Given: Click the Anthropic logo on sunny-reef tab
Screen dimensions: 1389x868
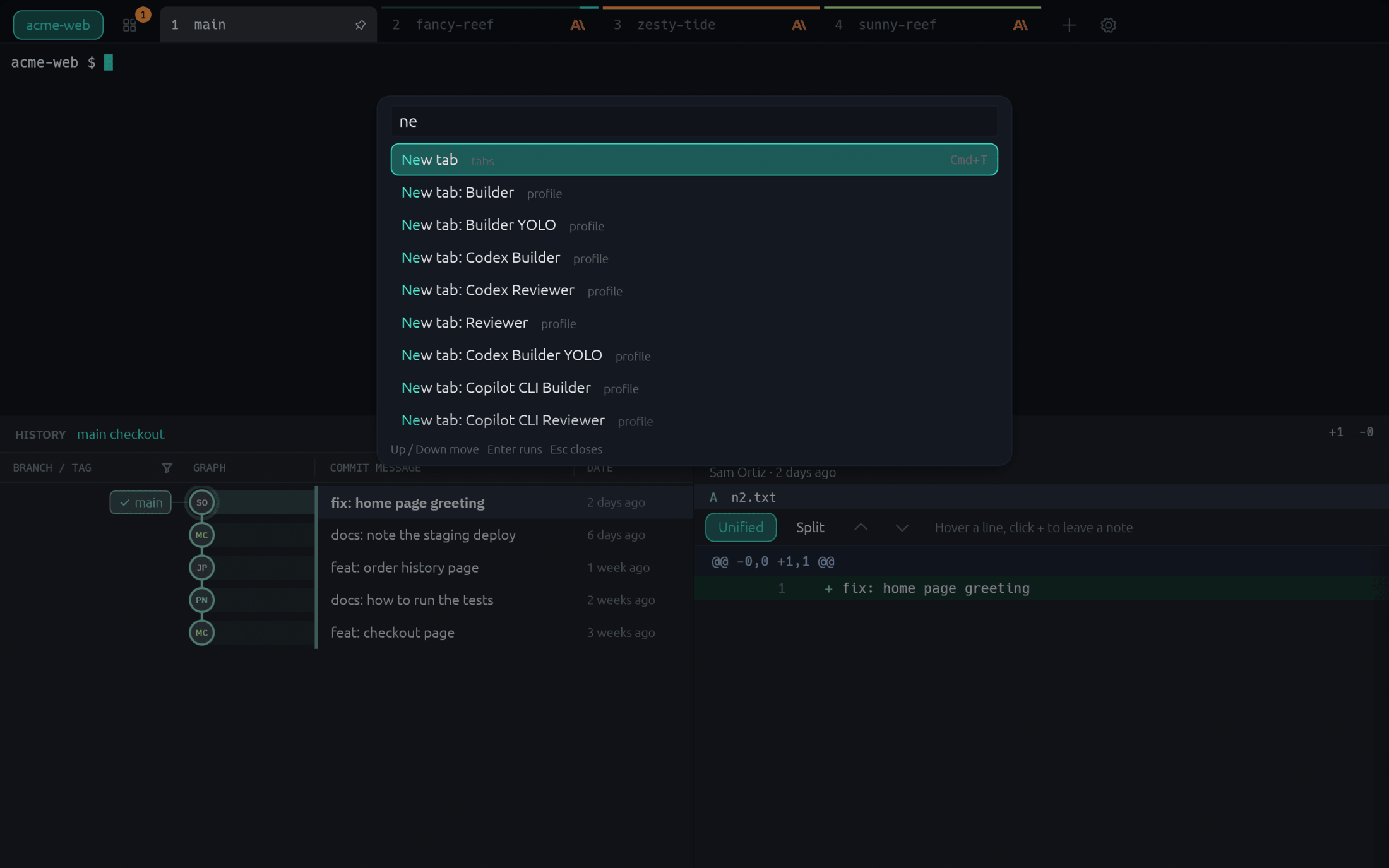Looking at the screenshot, I should point(1020,25).
